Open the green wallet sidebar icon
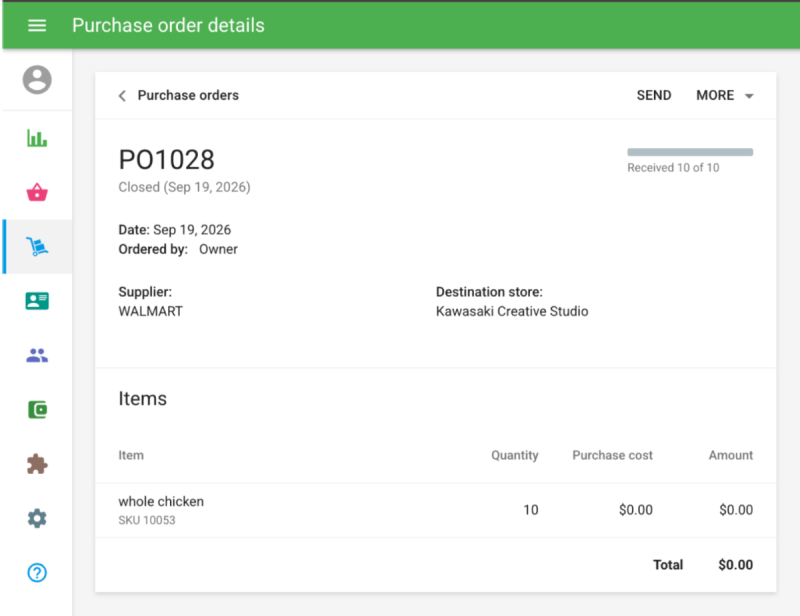This screenshot has width=800, height=616. (37, 410)
